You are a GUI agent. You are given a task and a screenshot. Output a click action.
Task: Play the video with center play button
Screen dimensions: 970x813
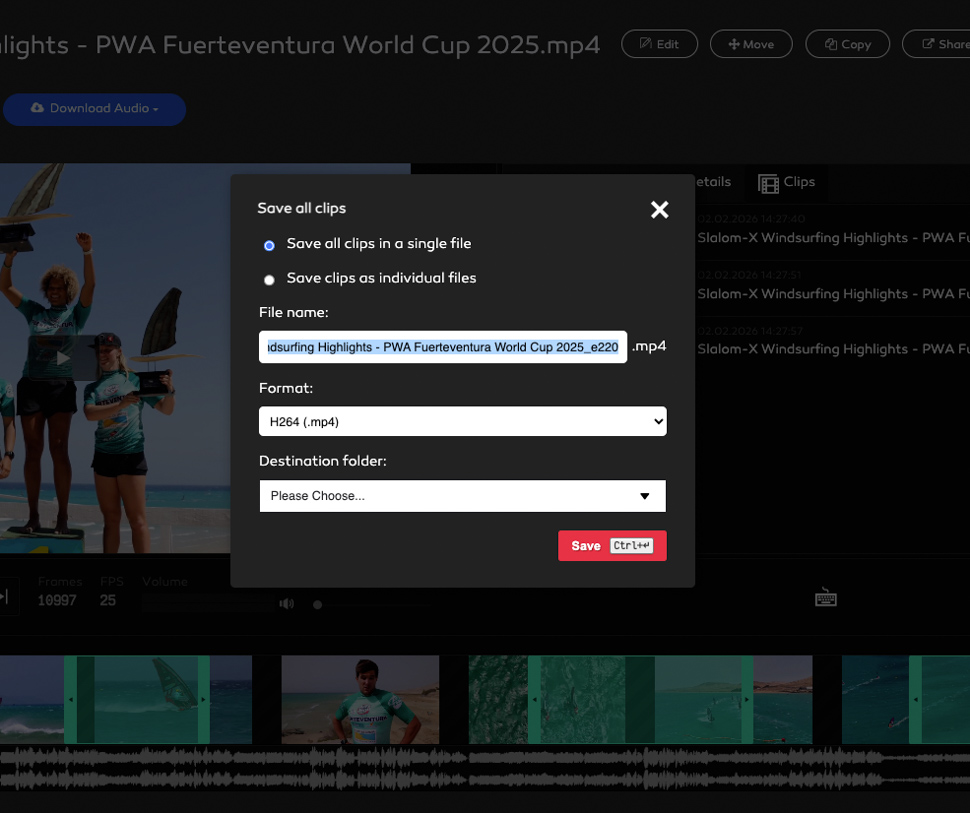pyautogui.click(x=63, y=357)
